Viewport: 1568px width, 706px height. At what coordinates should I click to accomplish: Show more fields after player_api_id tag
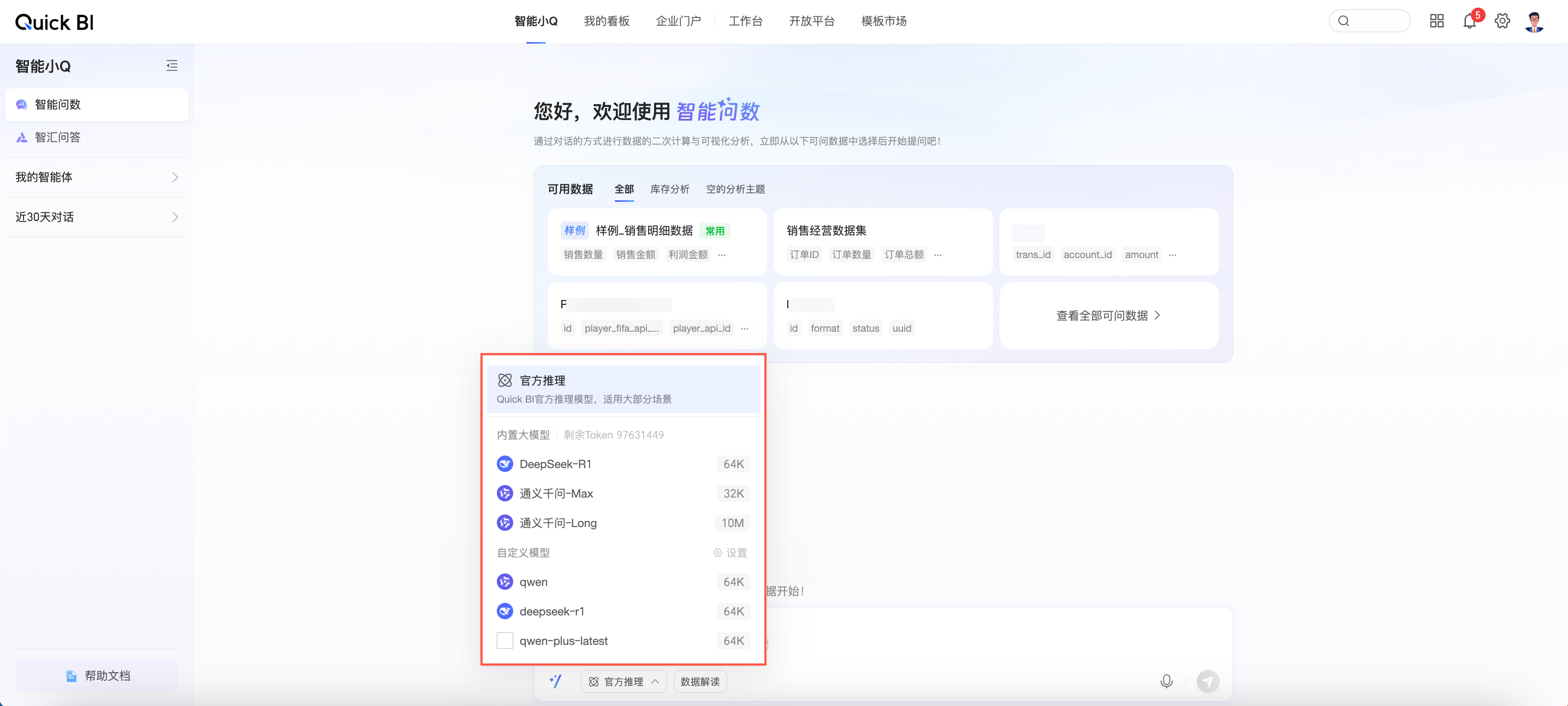745,328
